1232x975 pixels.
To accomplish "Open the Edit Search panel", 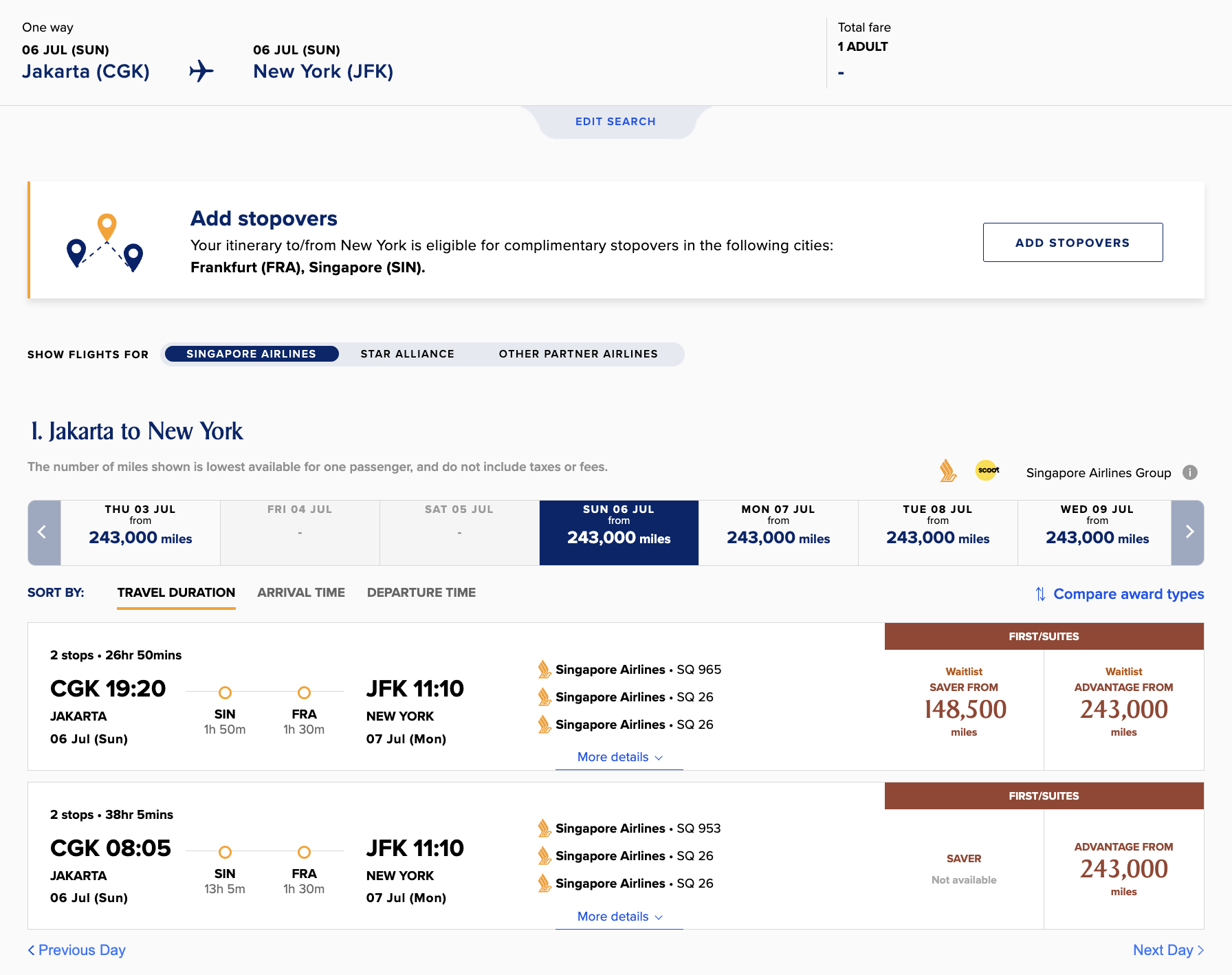I will [x=615, y=122].
